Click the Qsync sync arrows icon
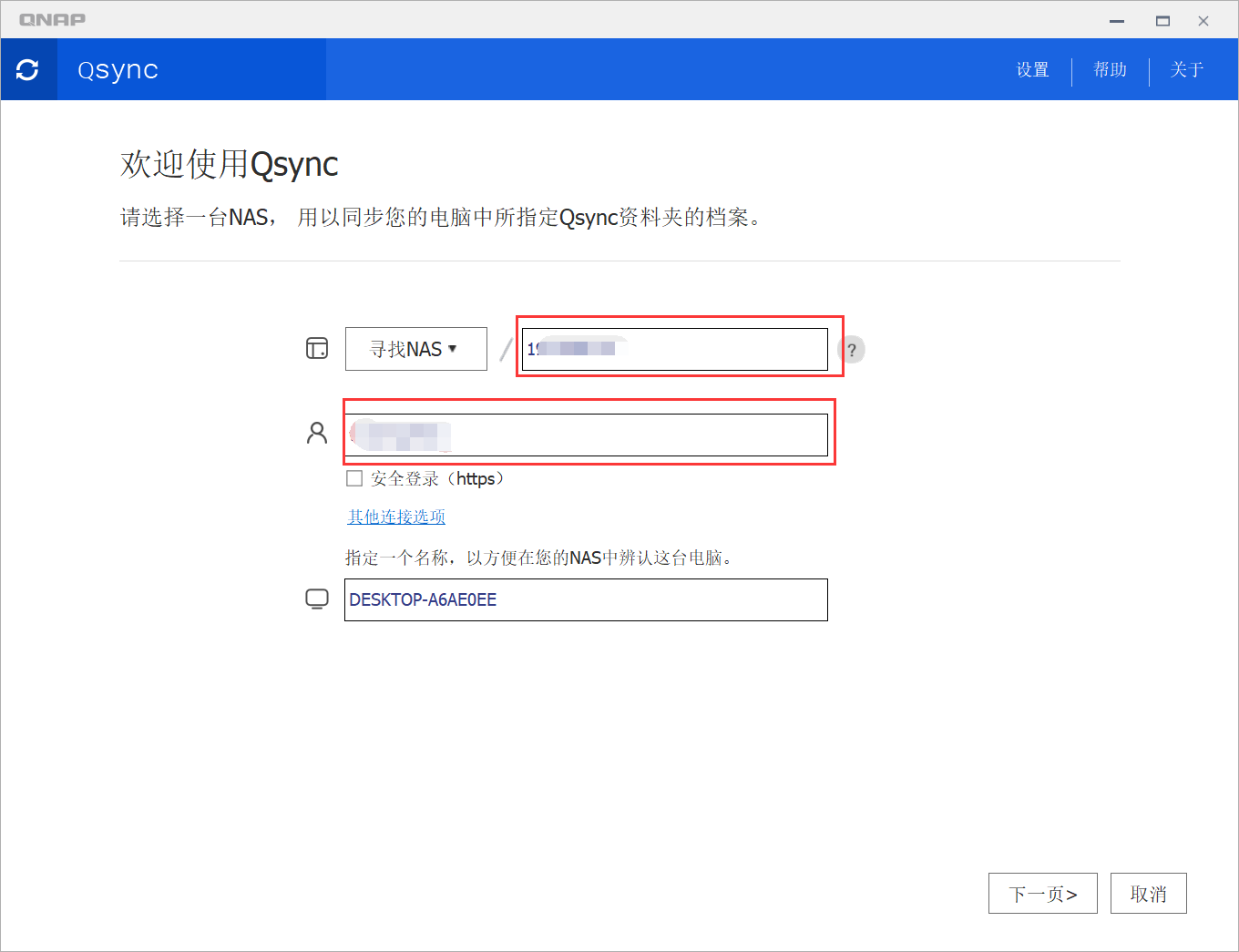 coord(27,70)
